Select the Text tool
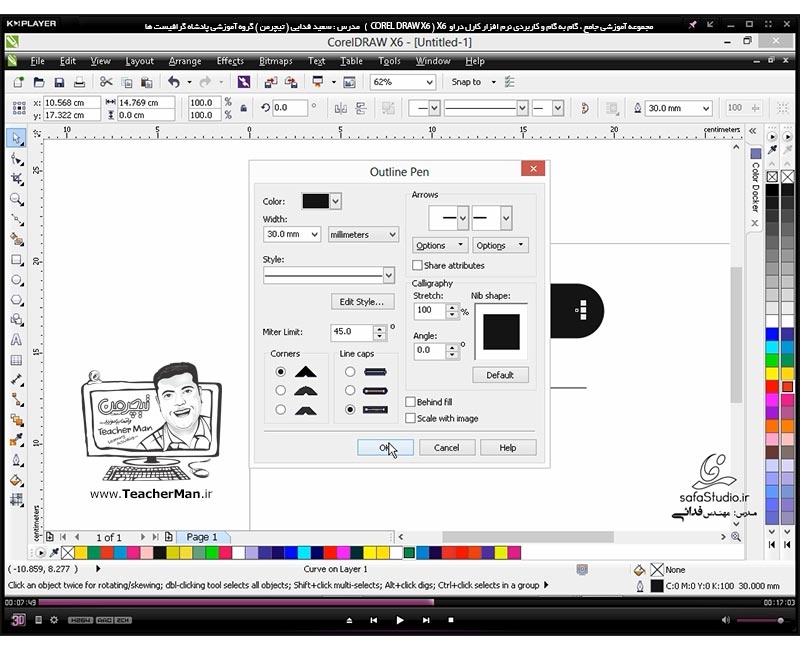 [16, 340]
